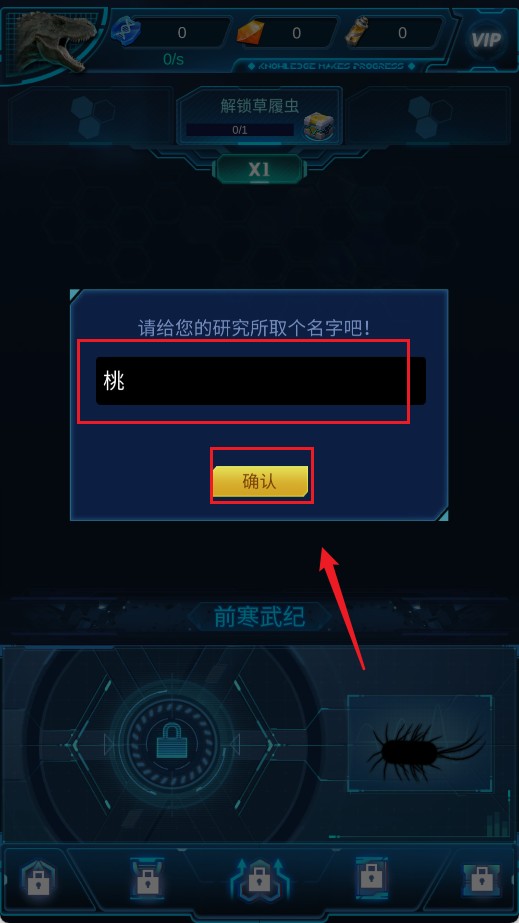Expand the 前寒武纪 era banner
Screen dimensions: 519x923
point(260,616)
